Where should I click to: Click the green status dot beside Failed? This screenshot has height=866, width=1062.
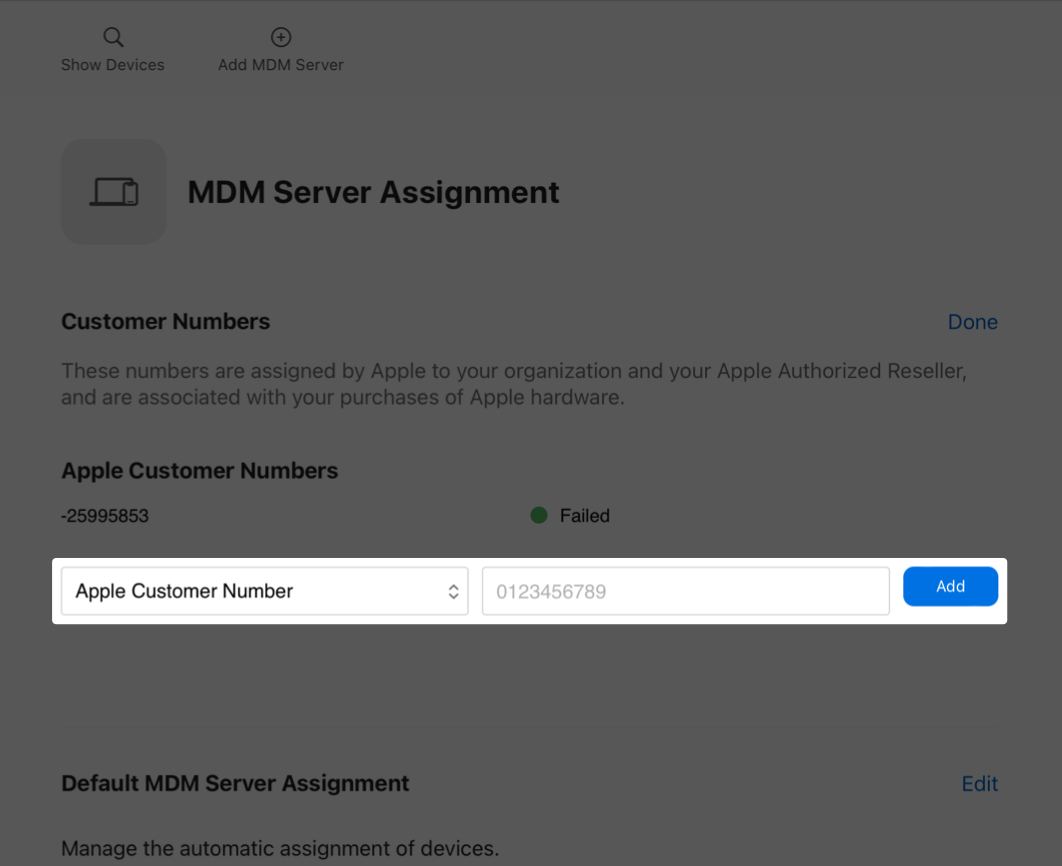539,516
